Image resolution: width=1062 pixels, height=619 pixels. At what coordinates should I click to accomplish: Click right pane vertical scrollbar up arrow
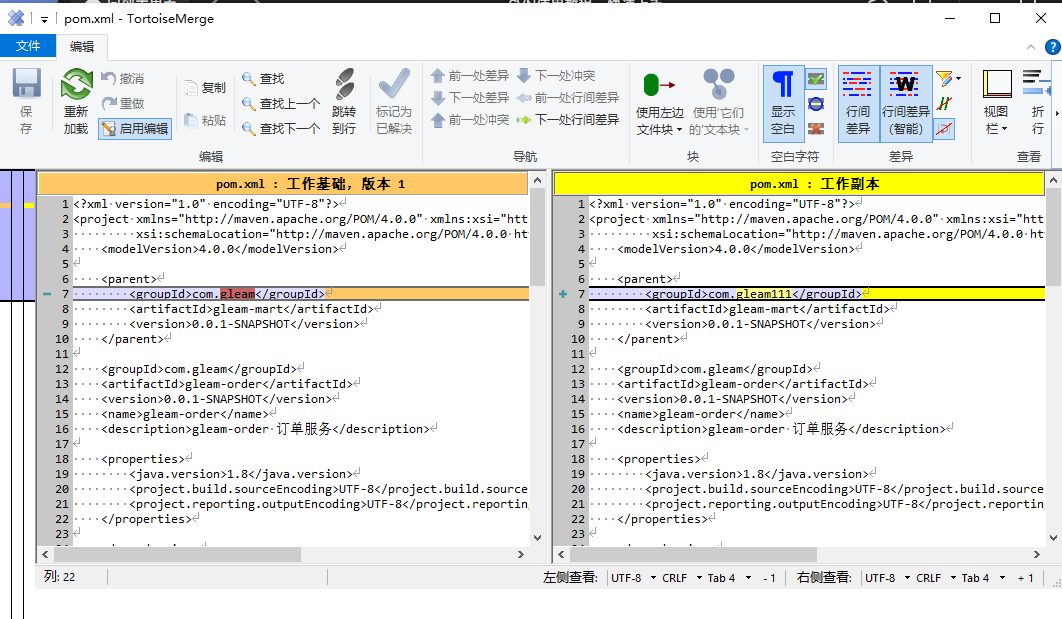tap(1053, 180)
